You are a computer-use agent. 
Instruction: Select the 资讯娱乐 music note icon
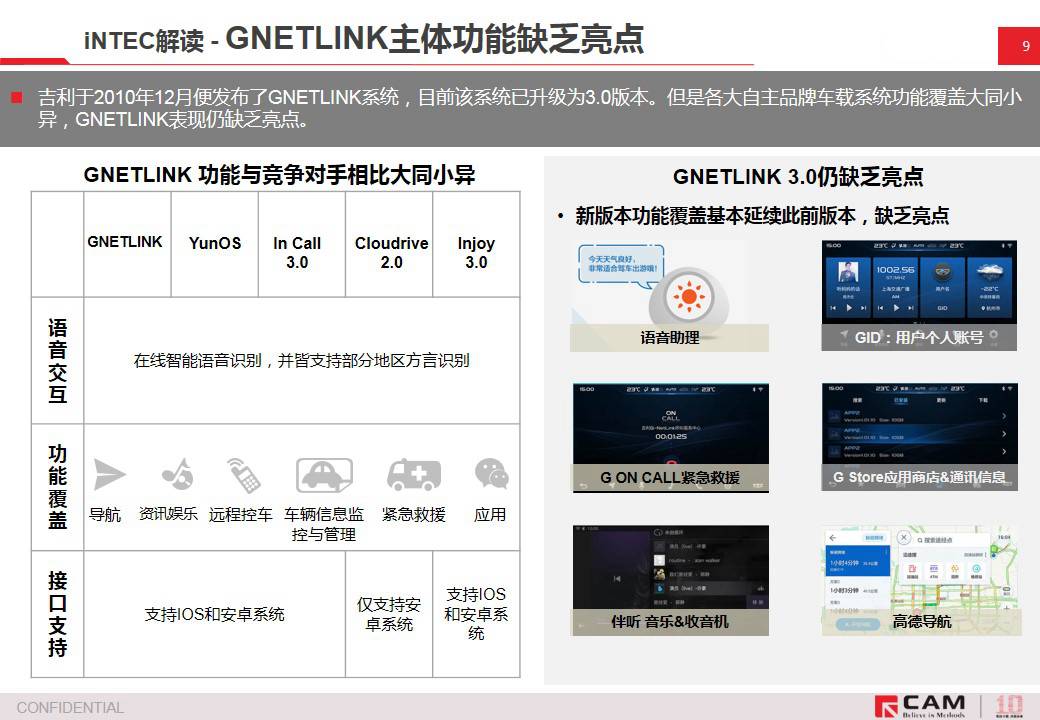tap(176, 473)
